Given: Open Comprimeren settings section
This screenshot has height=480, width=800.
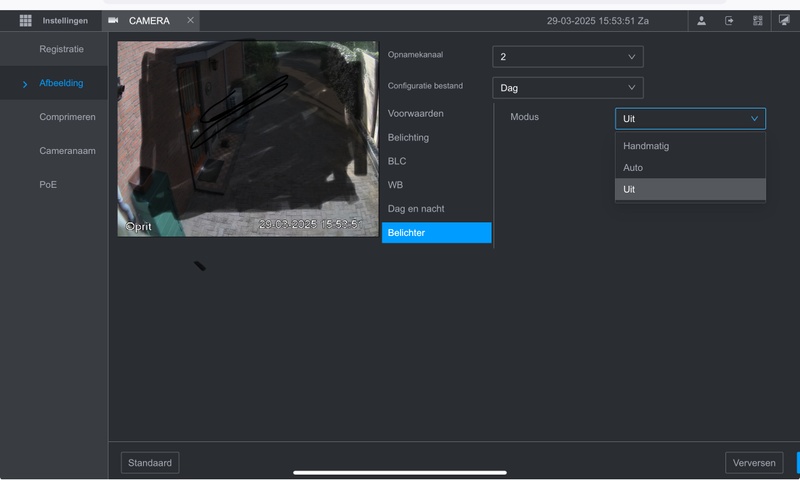Looking at the screenshot, I should (67, 117).
